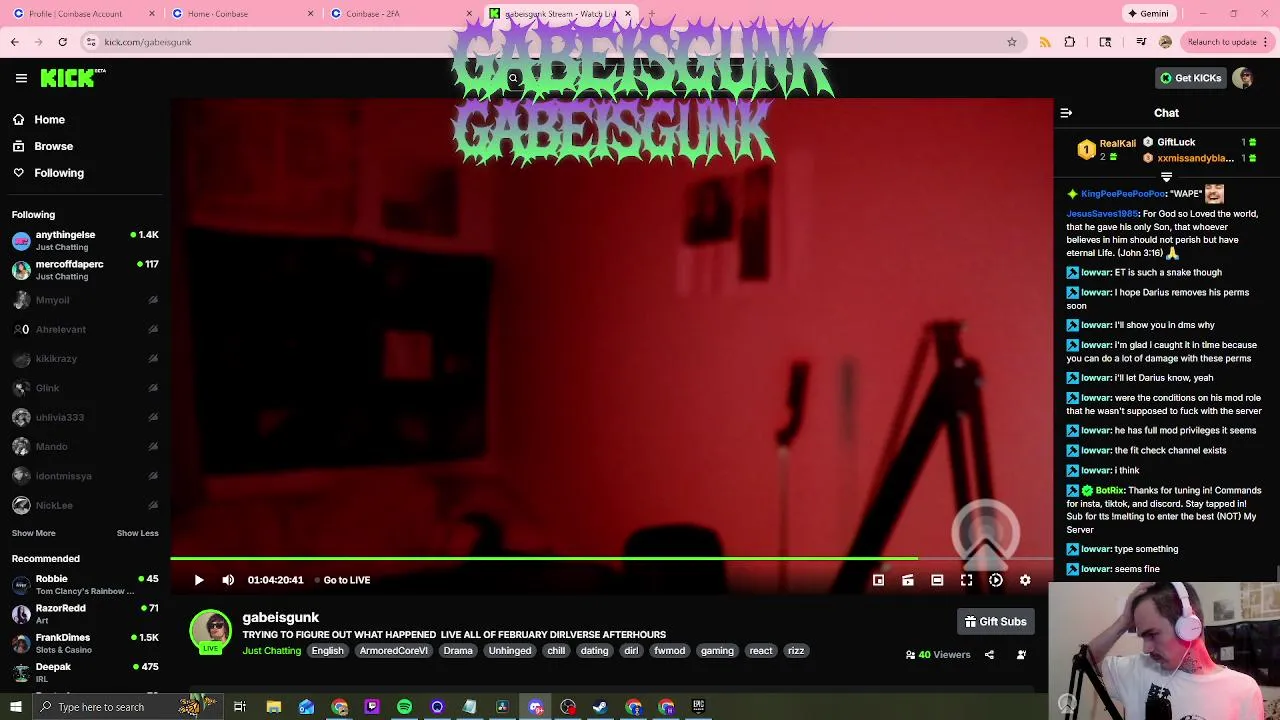Open File Explorer from taskbar
Viewport: 1280px width, 720px height.
click(273, 707)
